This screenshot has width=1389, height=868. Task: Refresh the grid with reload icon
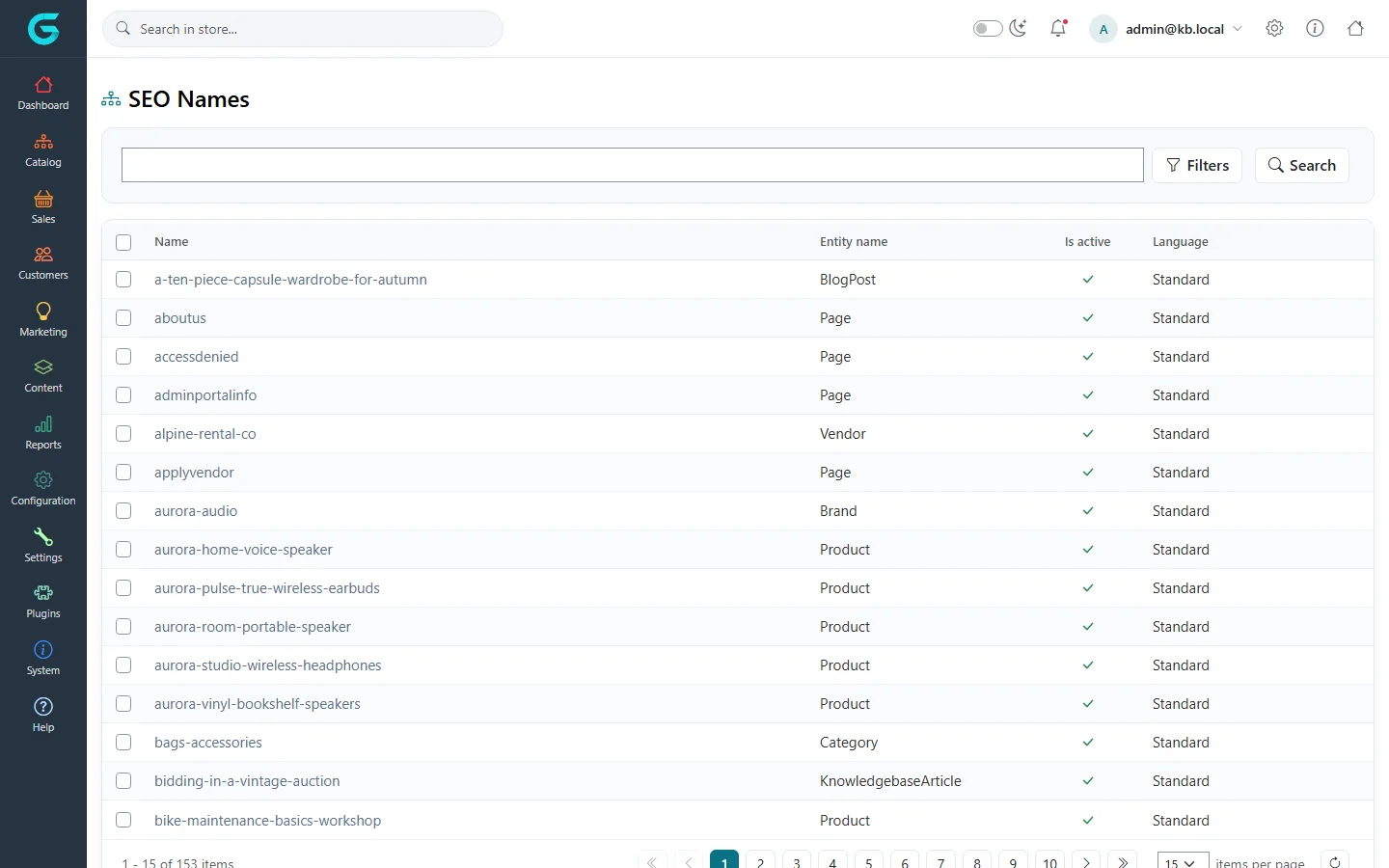1335,862
